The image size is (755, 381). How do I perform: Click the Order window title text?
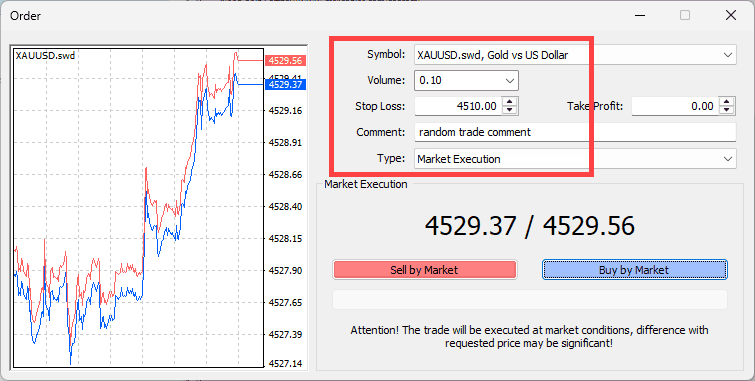coord(26,16)
